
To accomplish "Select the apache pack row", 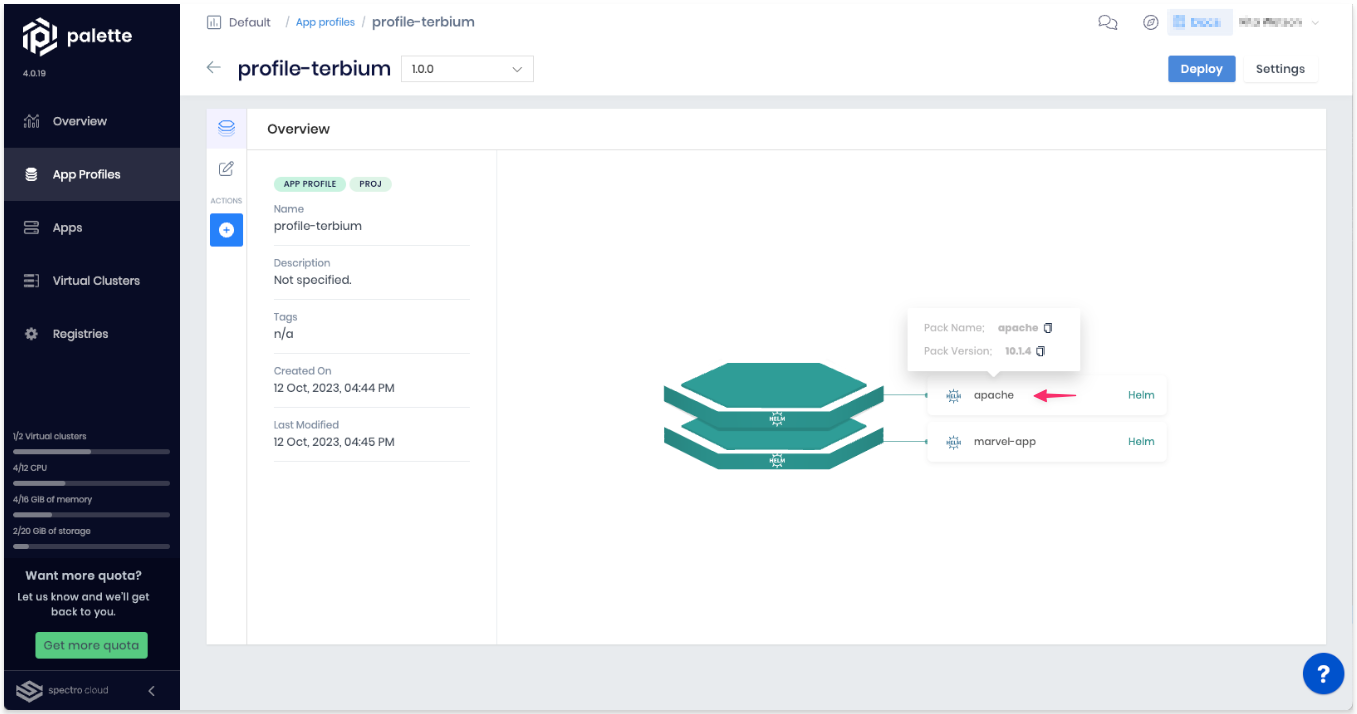I will click(1047, 395).
